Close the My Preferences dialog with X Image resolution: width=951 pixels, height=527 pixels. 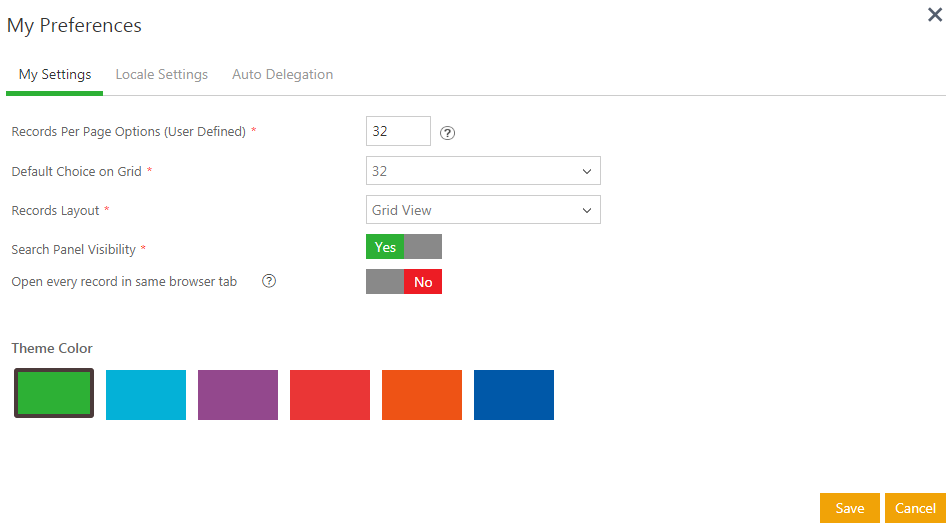[934, 15]
